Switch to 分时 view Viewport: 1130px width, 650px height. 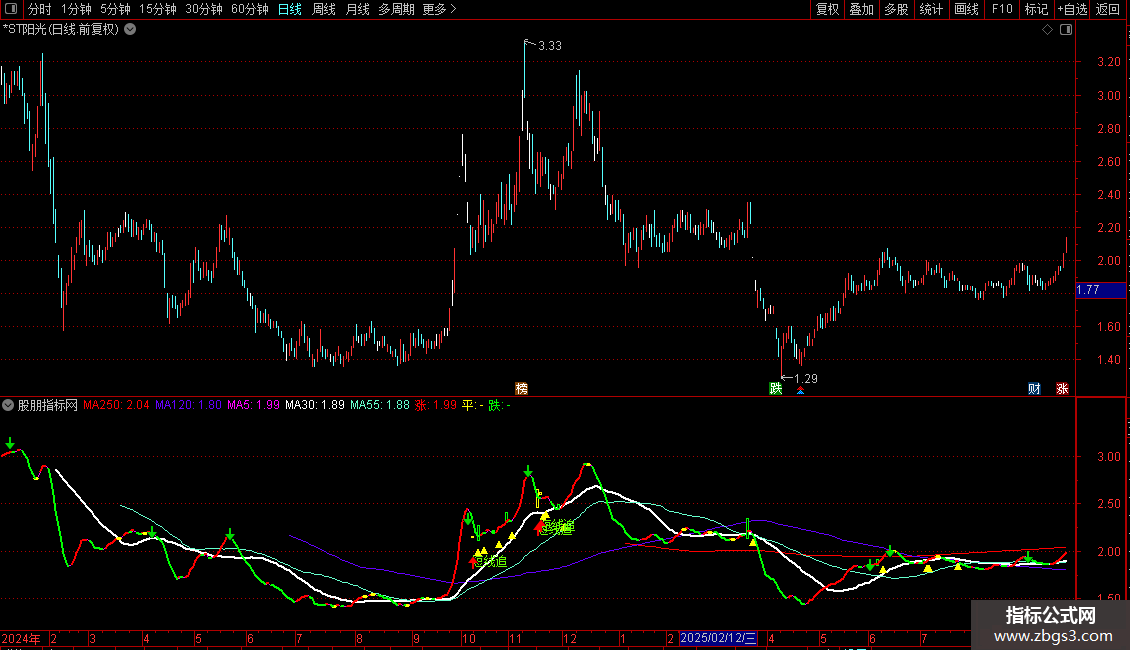pos(40,9)
